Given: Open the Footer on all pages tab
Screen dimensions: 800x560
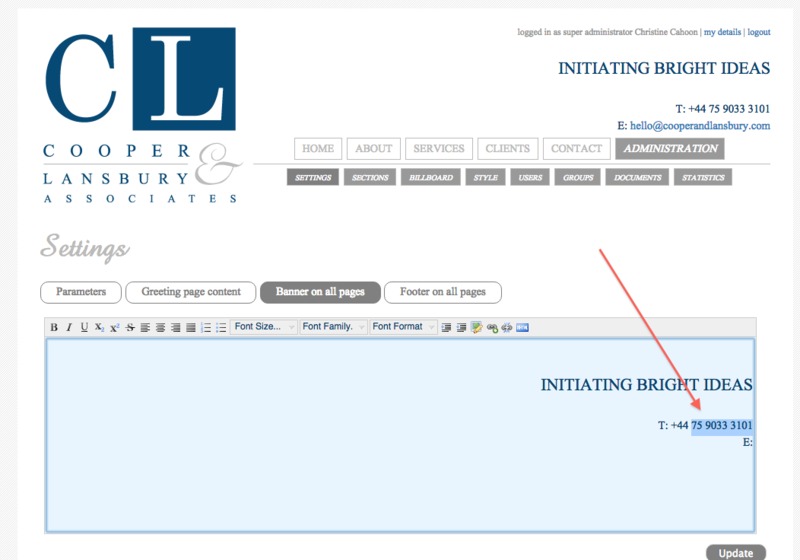Looking at the screenshot, I should click(442, 292).
